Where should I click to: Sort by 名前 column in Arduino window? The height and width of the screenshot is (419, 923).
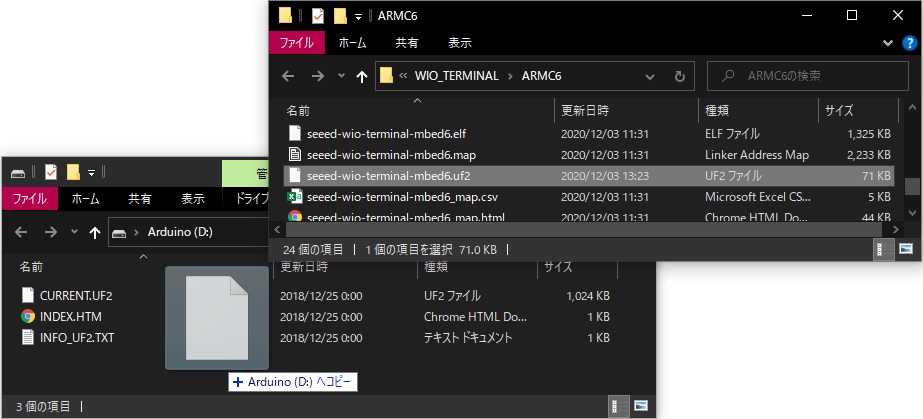tap(31, 267)
